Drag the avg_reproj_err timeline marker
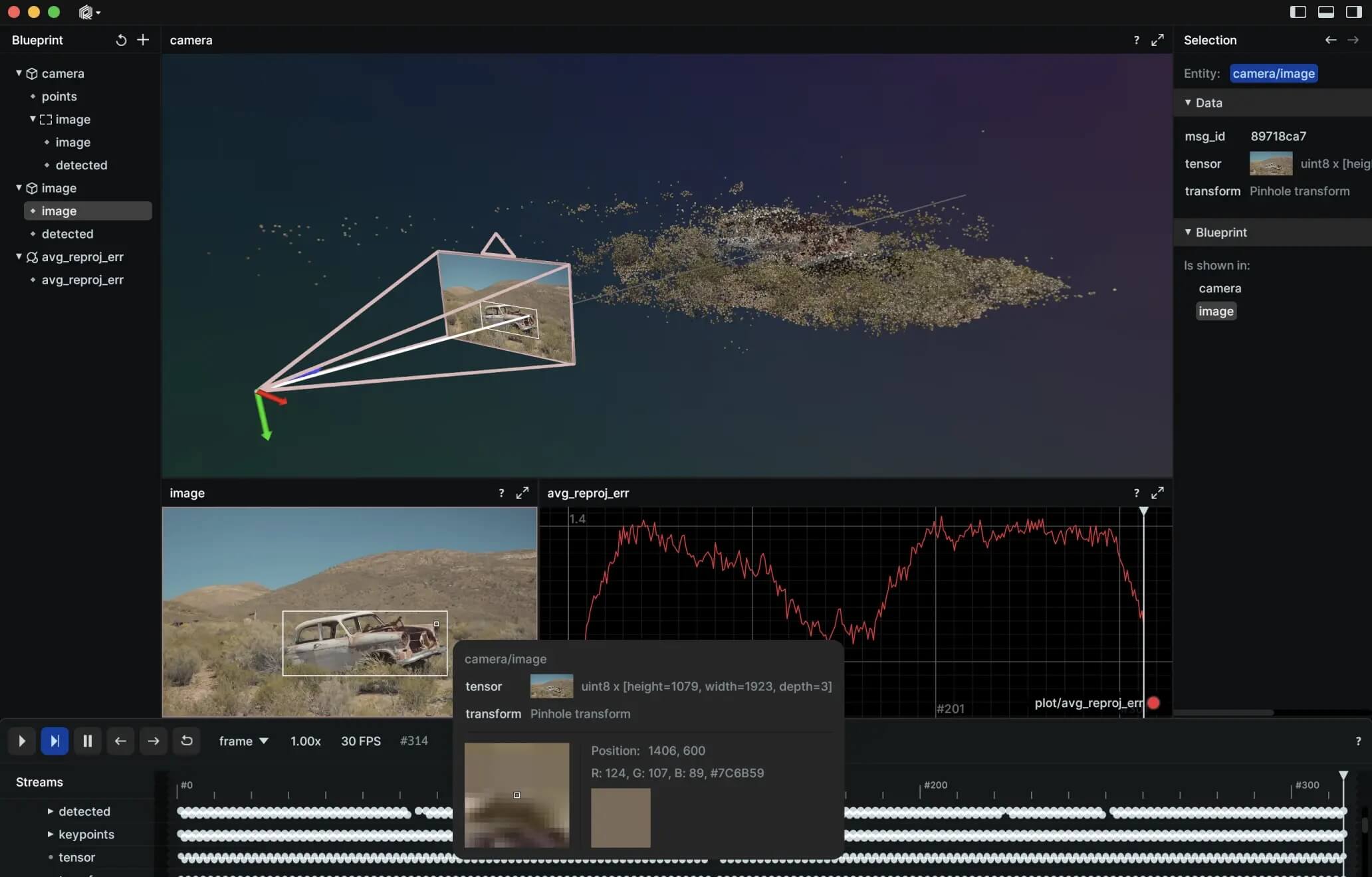The width and height of the screenshot is (1372, 877). [1144, 511]
